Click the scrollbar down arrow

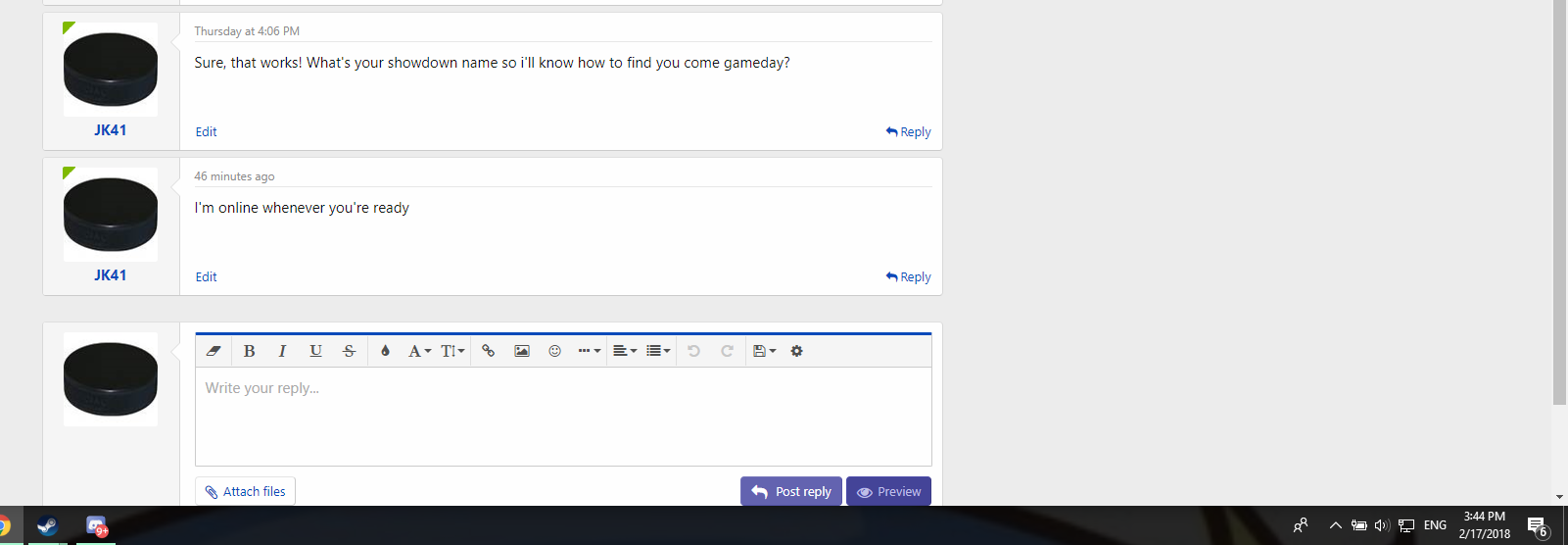(x=1560, y=497)
